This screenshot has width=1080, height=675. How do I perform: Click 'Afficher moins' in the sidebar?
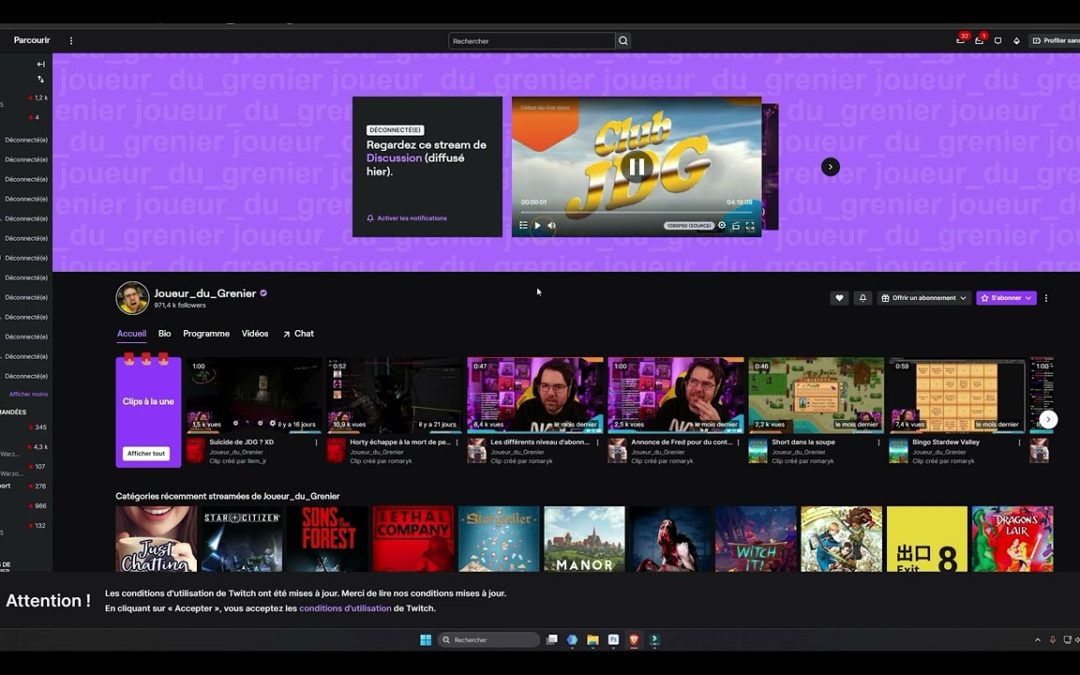coord(28,394)
